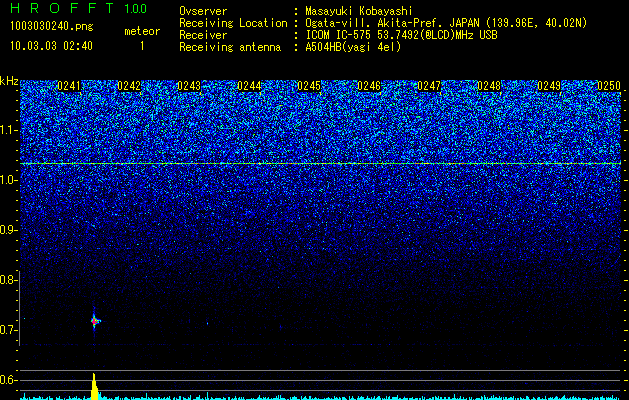Click the meteor count value 1
Image resolution: width=629 pixels, height=400 pixels.
(x=142, y=46)
